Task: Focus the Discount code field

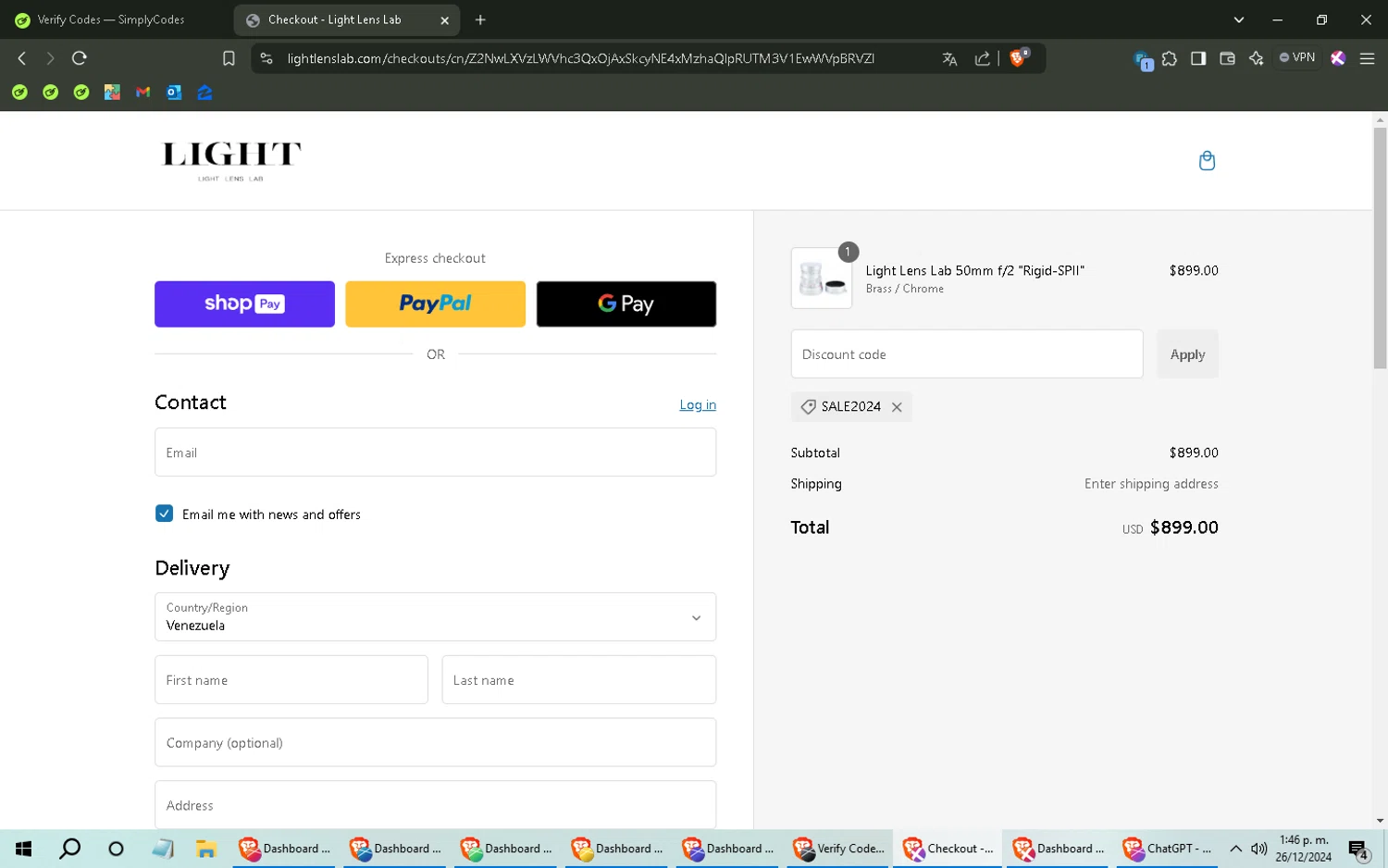Action: 967,354
